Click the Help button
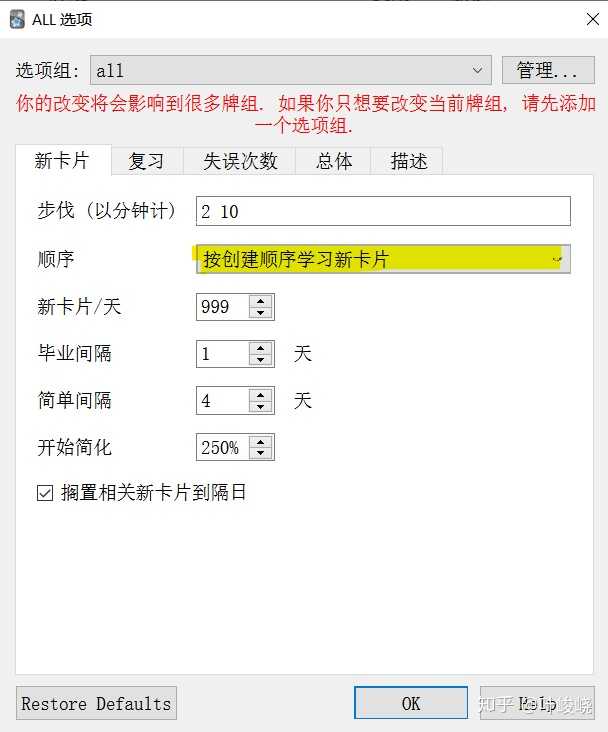This screenshot has width=608, height=732. (537, 703)
